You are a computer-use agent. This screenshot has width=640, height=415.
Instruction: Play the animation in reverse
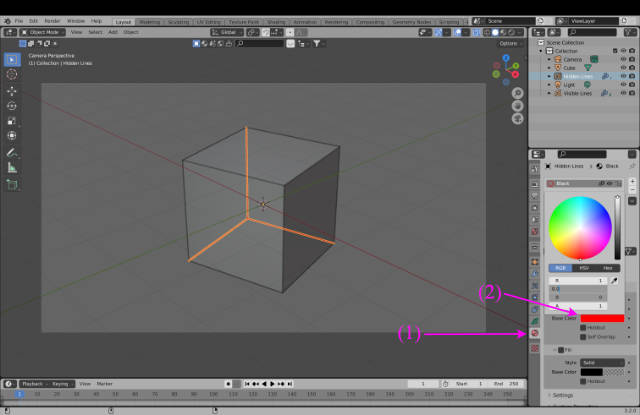point(264,384)
